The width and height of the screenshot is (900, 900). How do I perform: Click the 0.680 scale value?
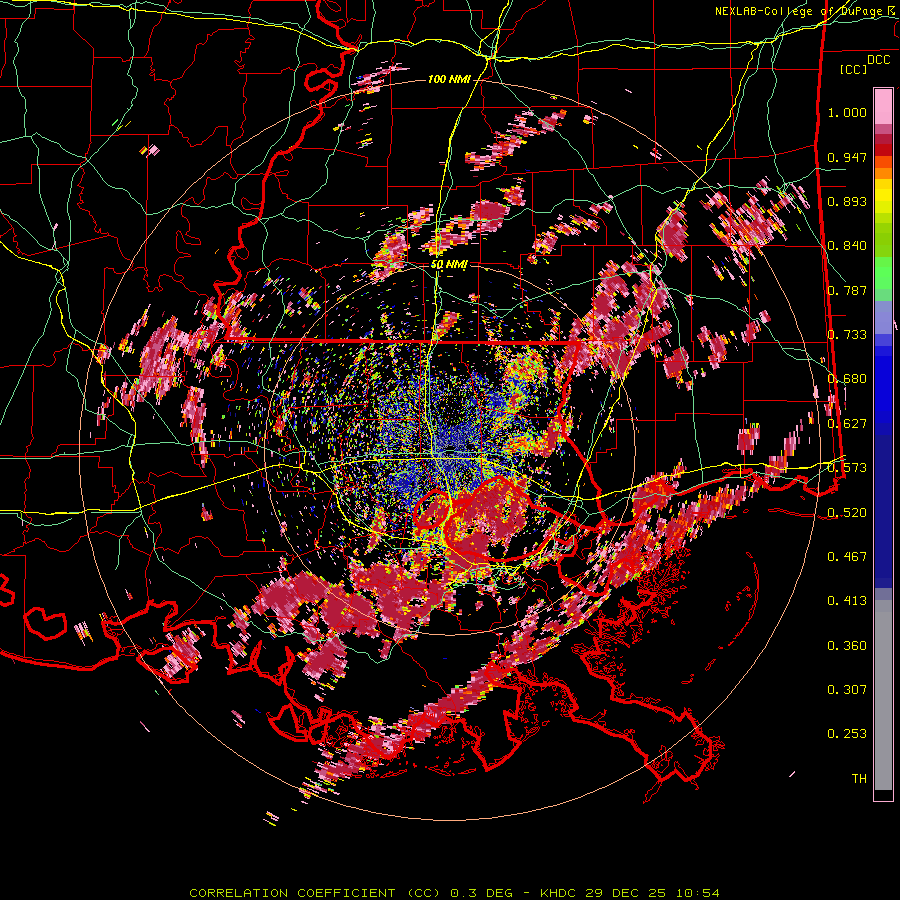(847, 379)
